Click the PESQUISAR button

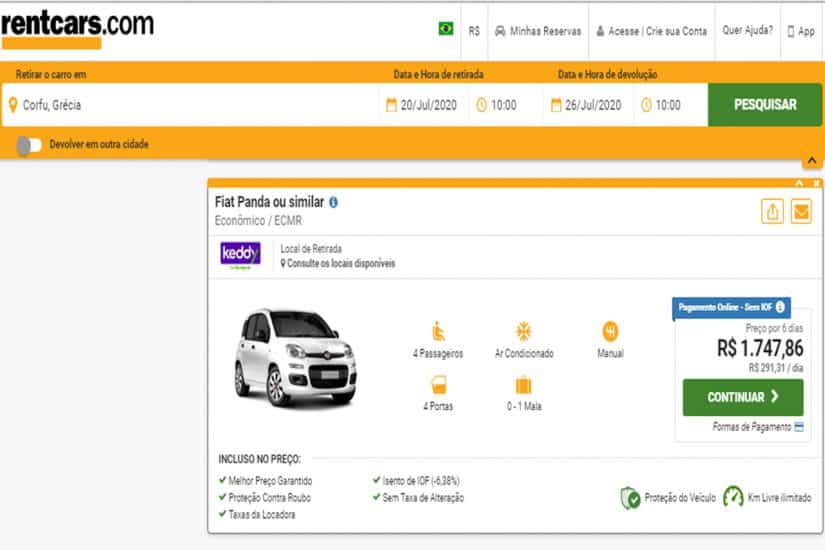(x=764, y=105)
